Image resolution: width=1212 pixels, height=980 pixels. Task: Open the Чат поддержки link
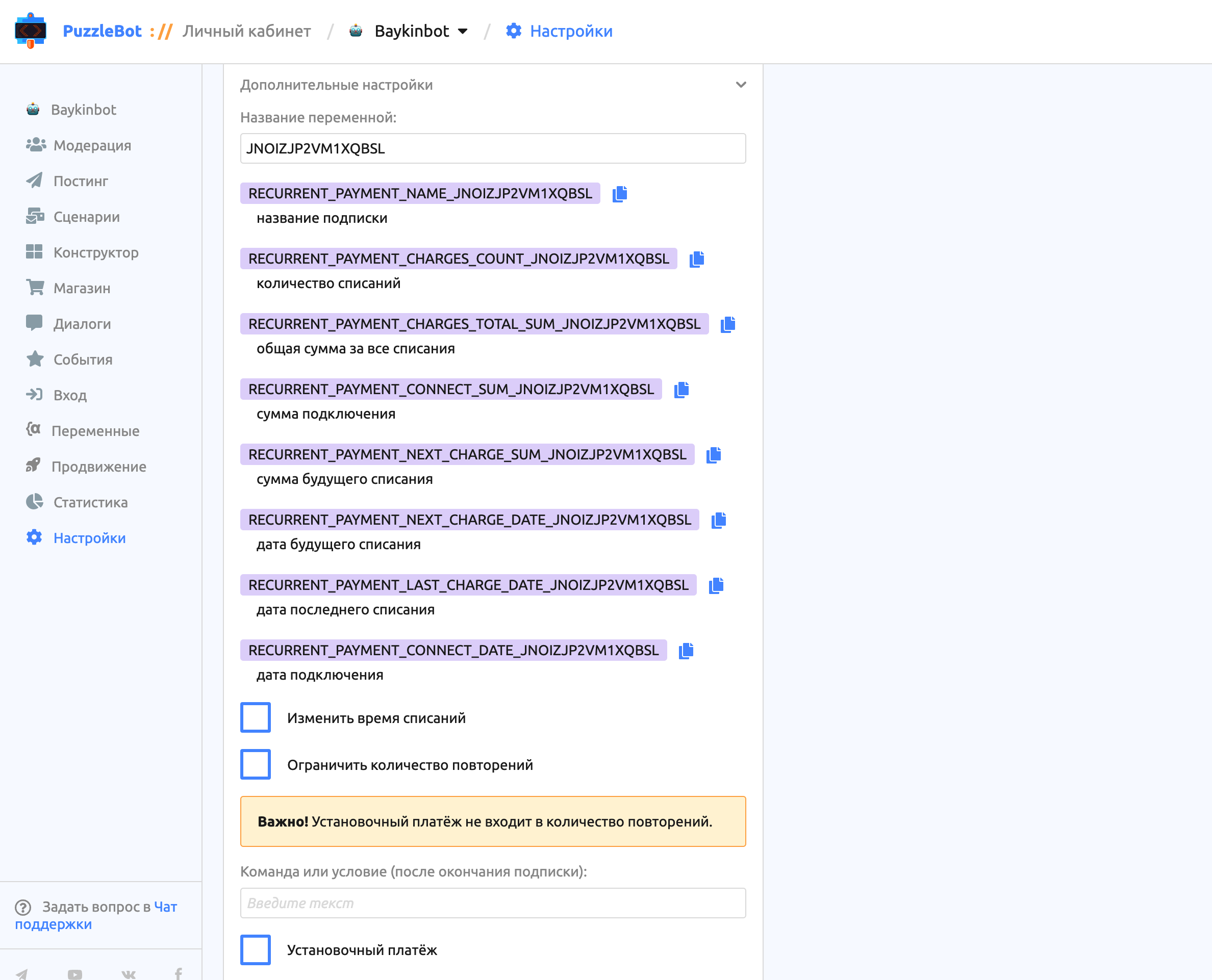[96, 915]
